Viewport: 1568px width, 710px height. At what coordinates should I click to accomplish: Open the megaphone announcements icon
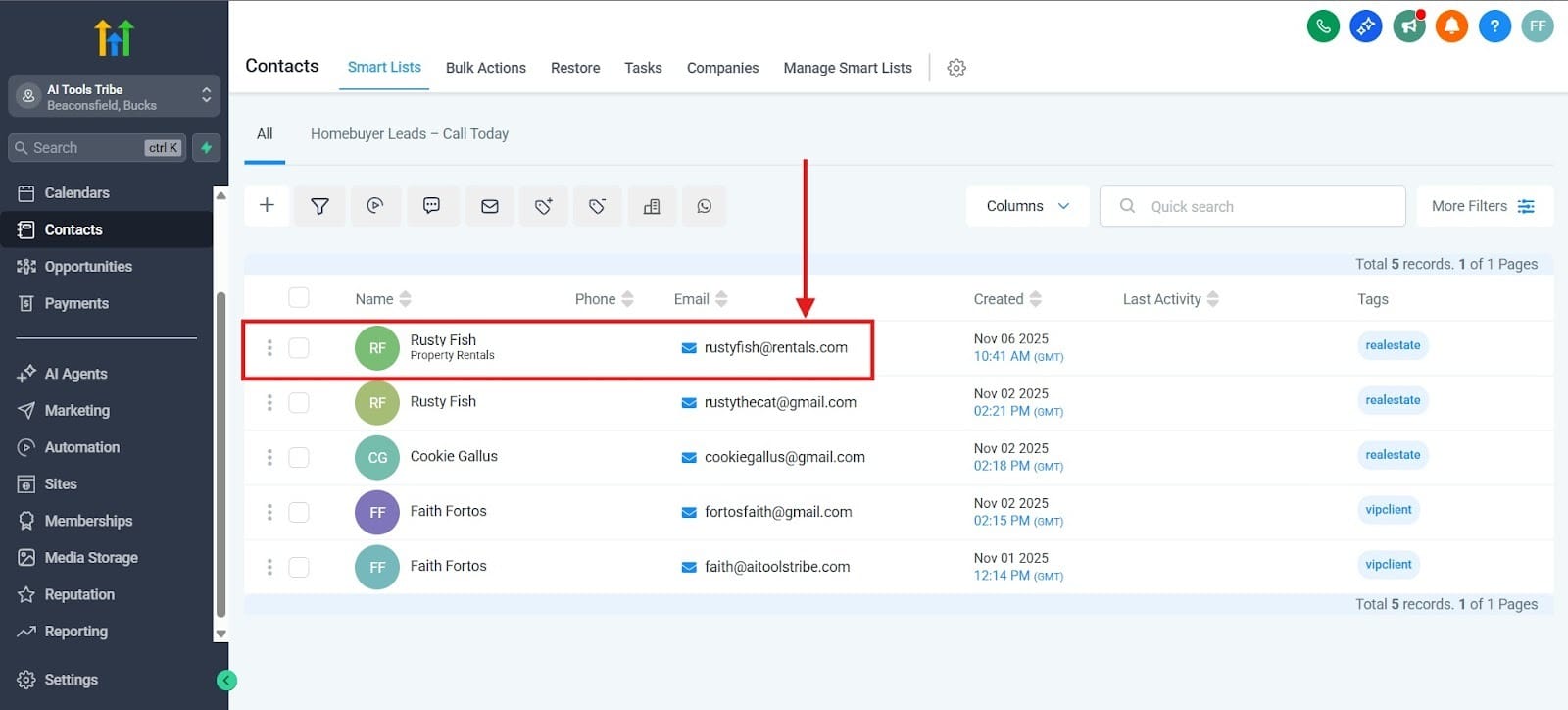(1409, 26)
